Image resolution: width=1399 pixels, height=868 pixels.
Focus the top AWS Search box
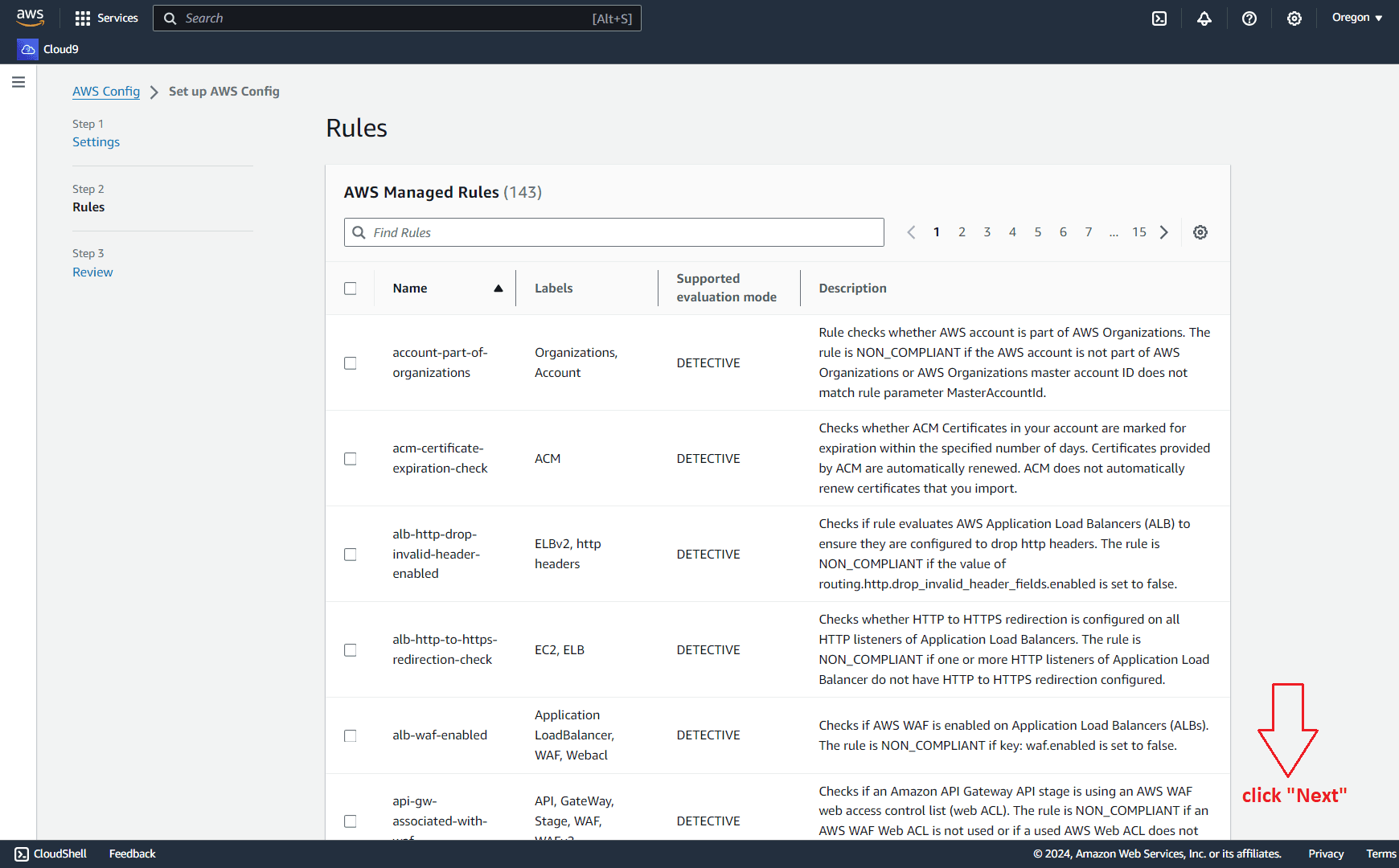[x=397, y=18]
